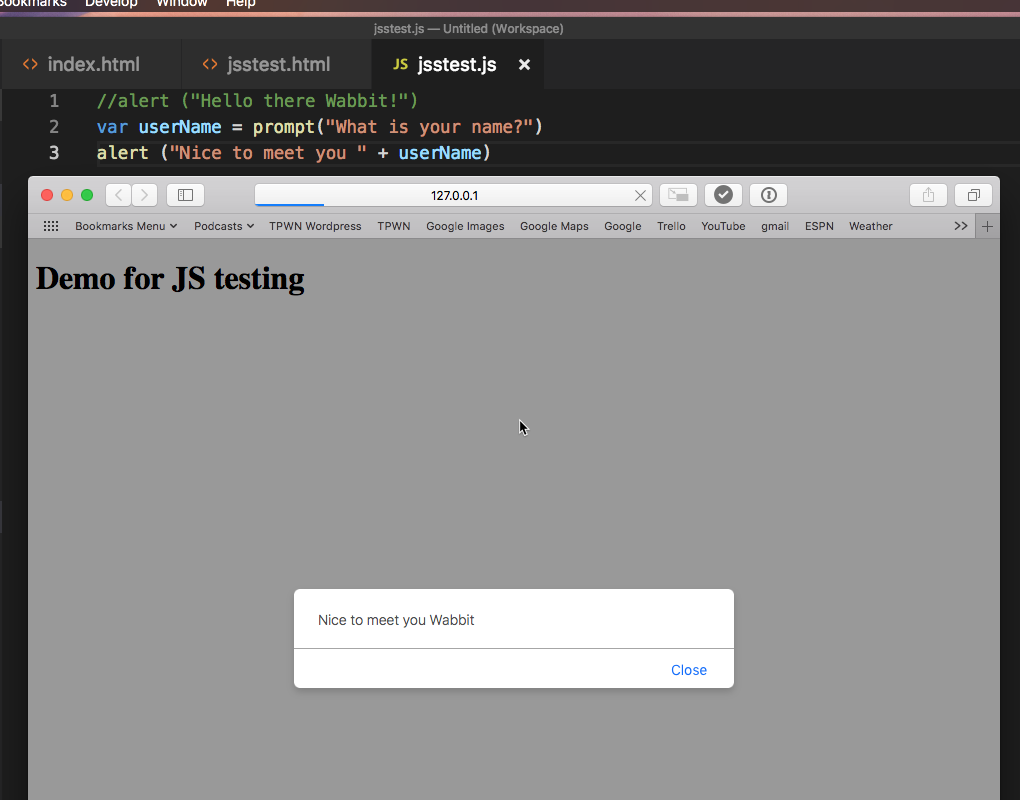This screenshot has height=800, width=1020.
Task: Stop page loading with address bar X
Action: click(x=640, y=196)
